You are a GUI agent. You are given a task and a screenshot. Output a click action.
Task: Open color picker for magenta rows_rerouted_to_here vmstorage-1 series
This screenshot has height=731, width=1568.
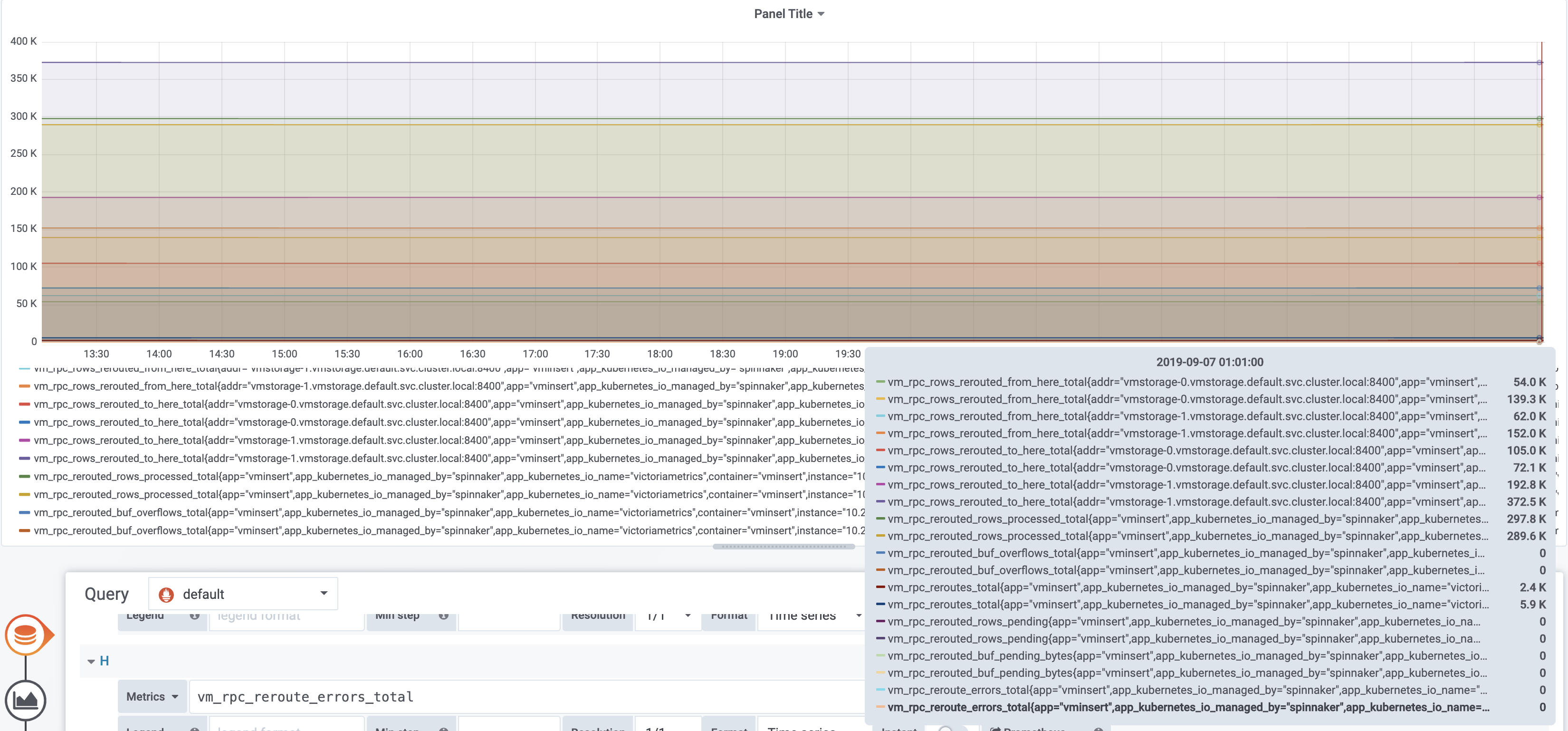(24, 440)
